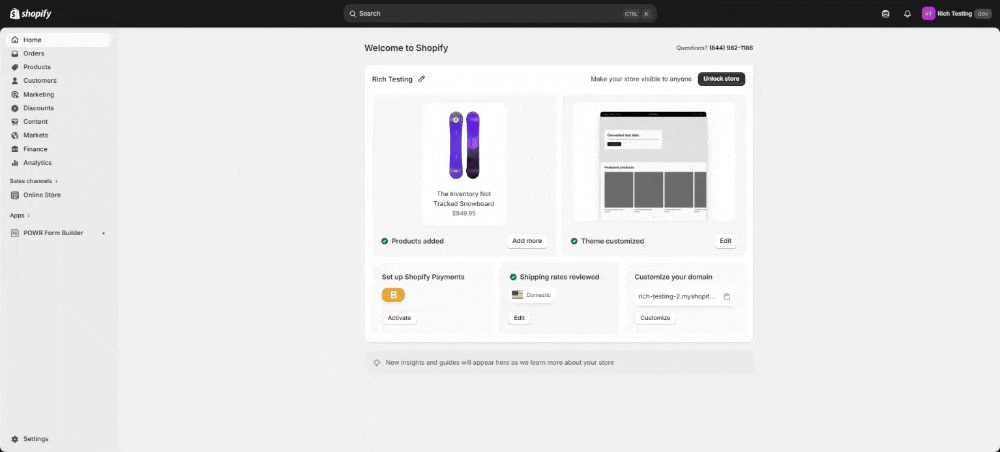The height and width of the screenshot is (452, 1000).
Task: Click the Shopify logo in header
Action: click(x=30, y=13)
